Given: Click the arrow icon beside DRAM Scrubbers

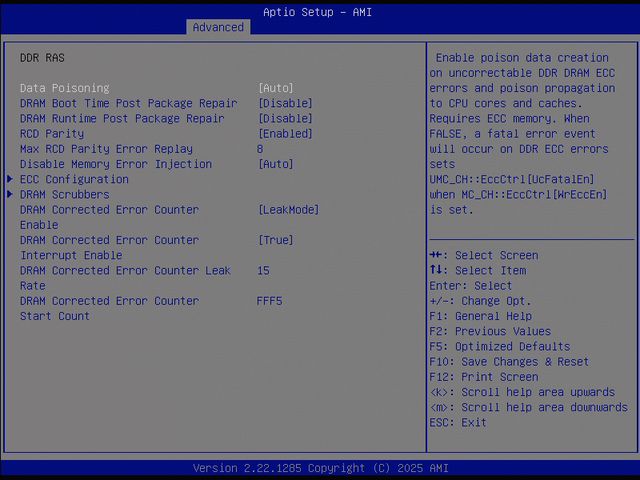Looking at the screenshot, I should click(x=11, y=194).
